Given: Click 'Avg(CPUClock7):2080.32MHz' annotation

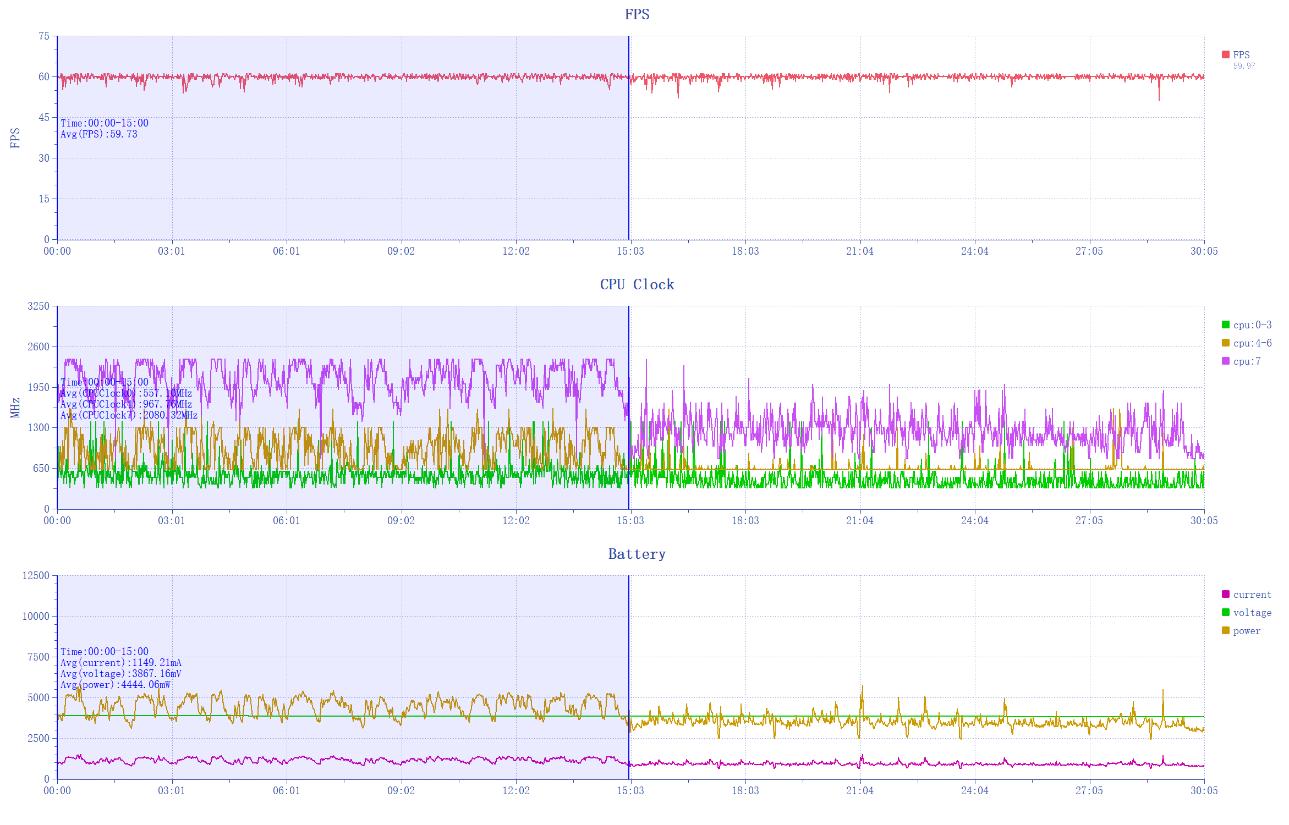Looking at the screenshot, I should [x=129, y=415].
